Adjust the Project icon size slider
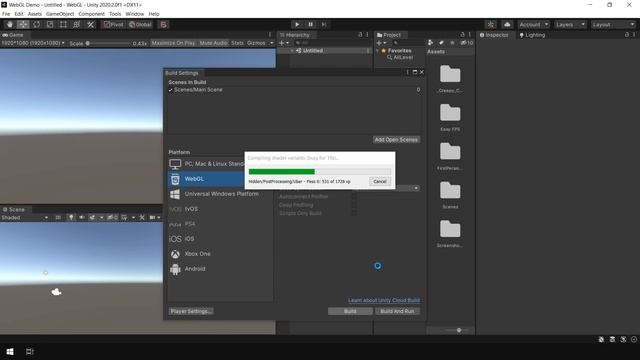Viewport: 640px width, 360px height. point(456,330)
